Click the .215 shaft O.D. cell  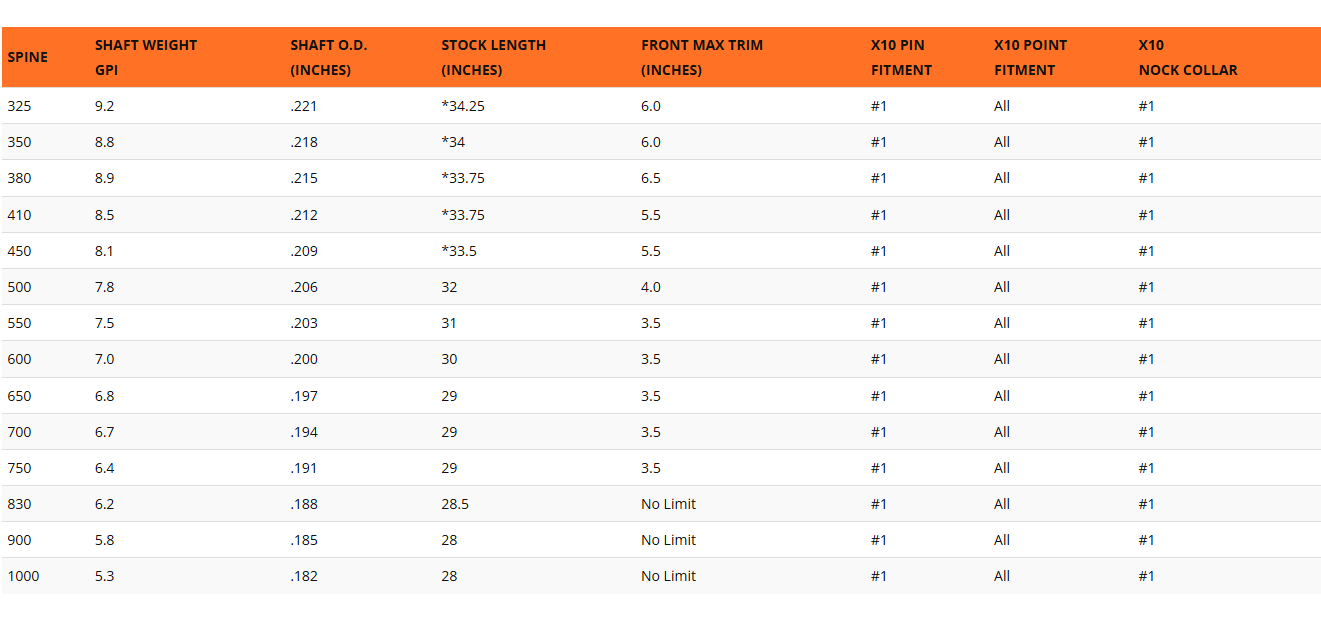(304, 178)
